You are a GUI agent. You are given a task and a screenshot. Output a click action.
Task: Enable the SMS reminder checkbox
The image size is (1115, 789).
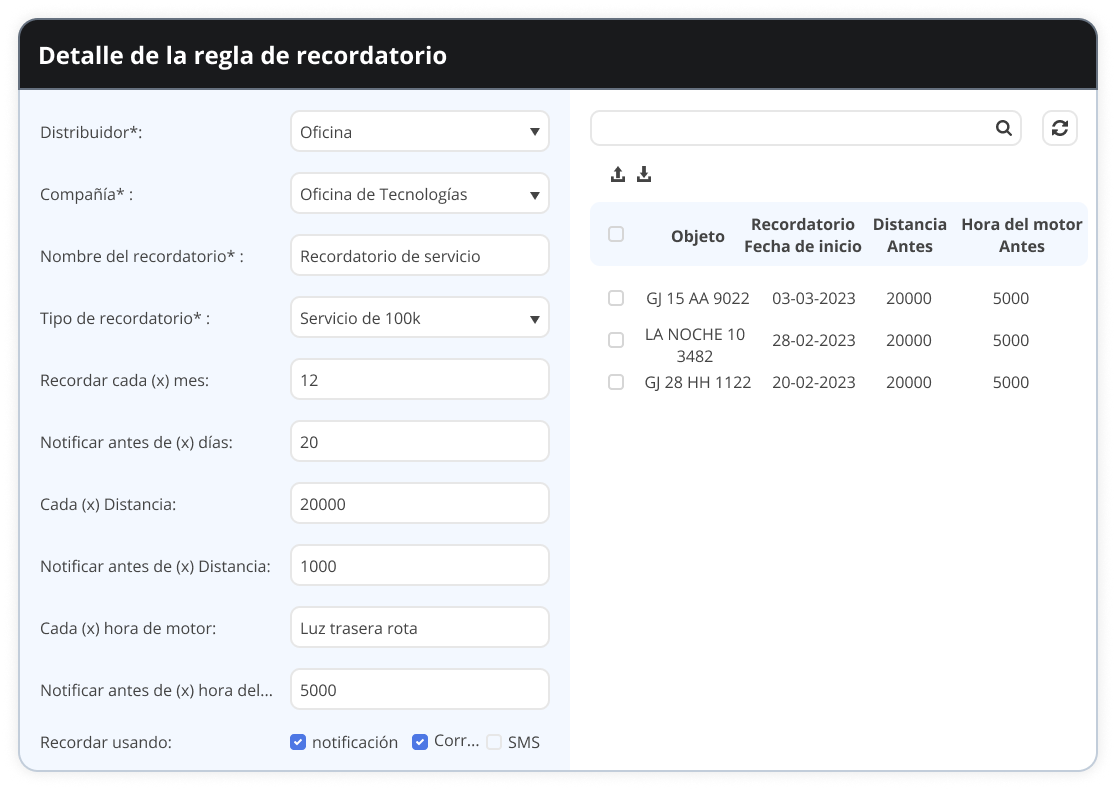494,742
